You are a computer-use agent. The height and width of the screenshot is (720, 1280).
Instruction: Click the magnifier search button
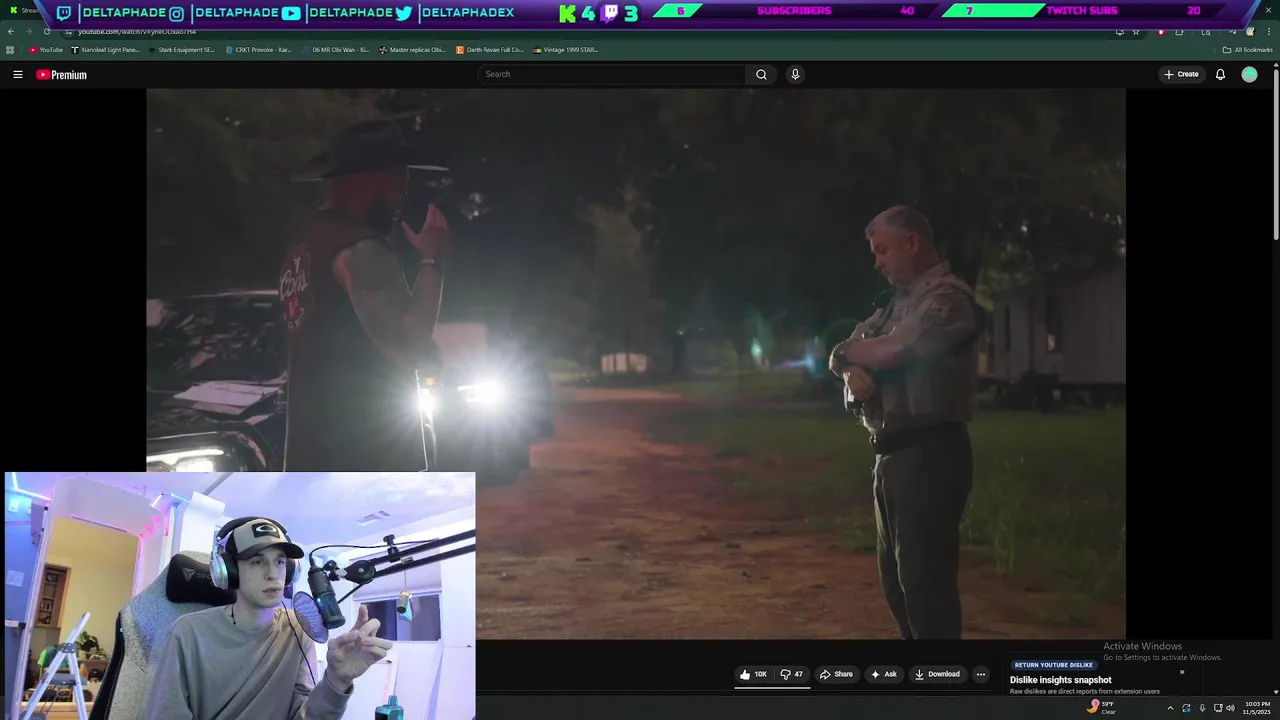tap(761, 74)
